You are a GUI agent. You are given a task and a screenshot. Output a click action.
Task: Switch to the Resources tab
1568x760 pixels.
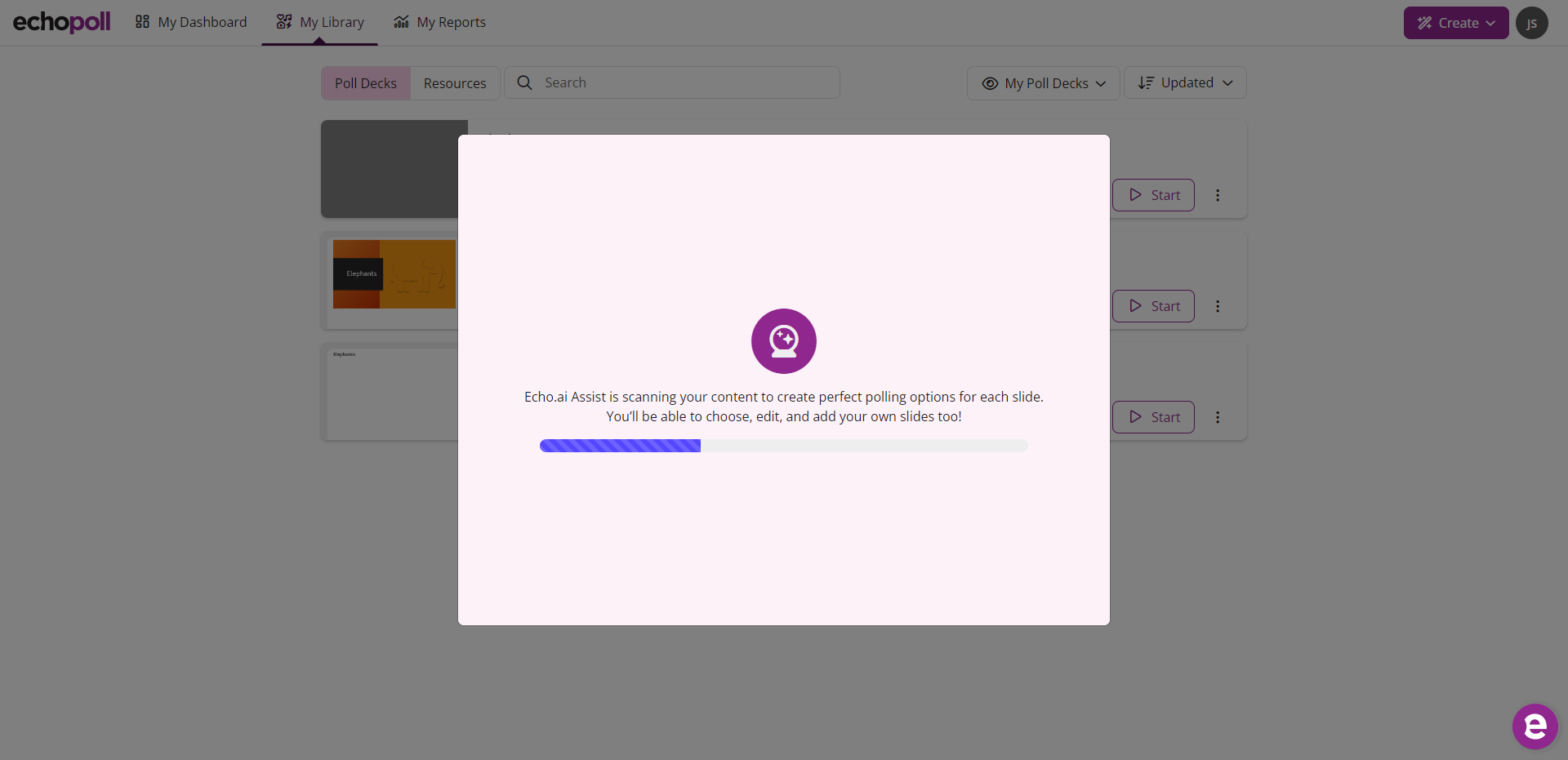pos(455,83)
